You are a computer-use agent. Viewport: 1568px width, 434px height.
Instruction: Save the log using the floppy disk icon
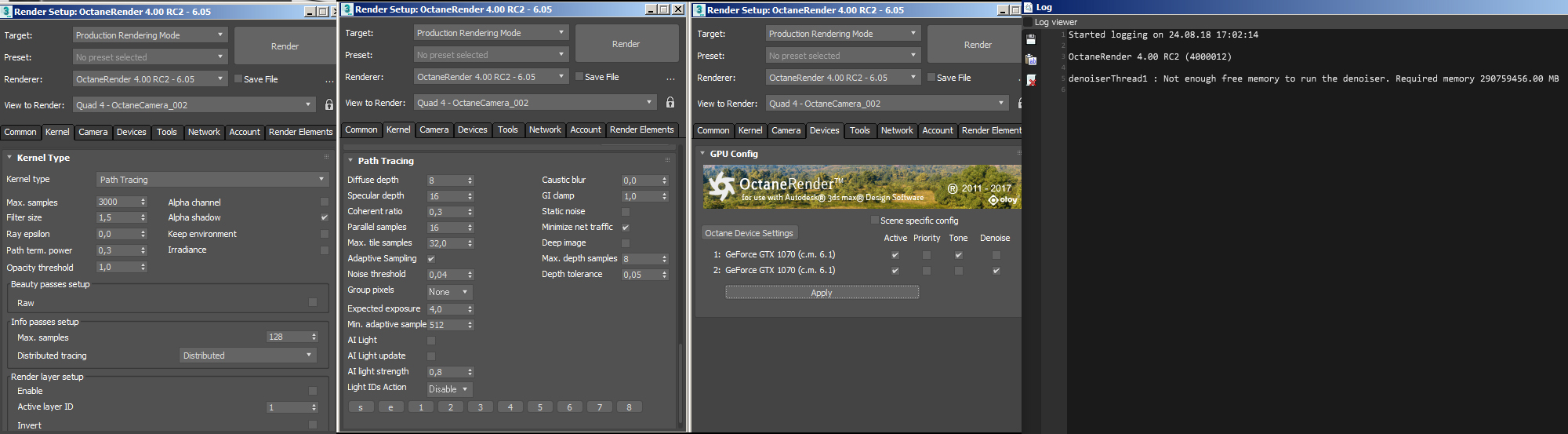tap(1031, 38)
